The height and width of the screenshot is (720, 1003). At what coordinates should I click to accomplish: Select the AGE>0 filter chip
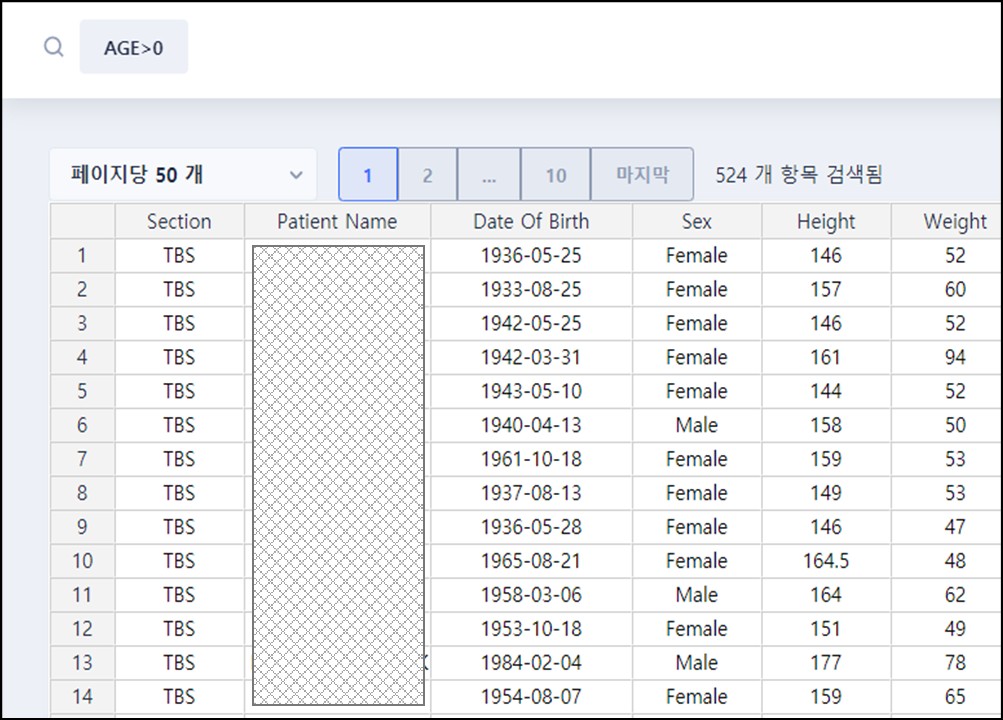point(134,47)
